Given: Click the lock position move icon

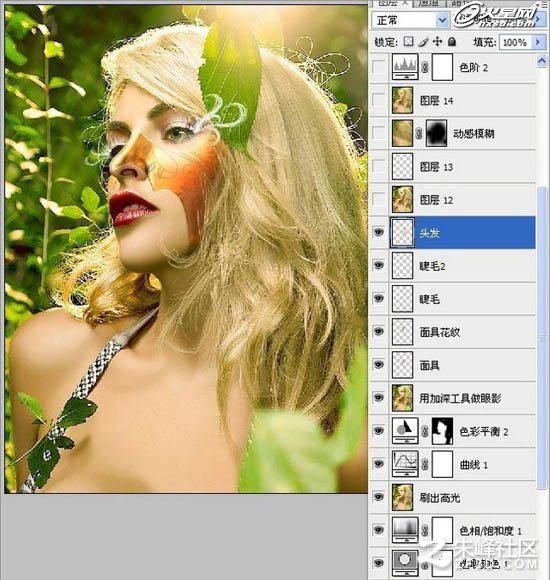Looking at the screenshot, I should [437, 42].
